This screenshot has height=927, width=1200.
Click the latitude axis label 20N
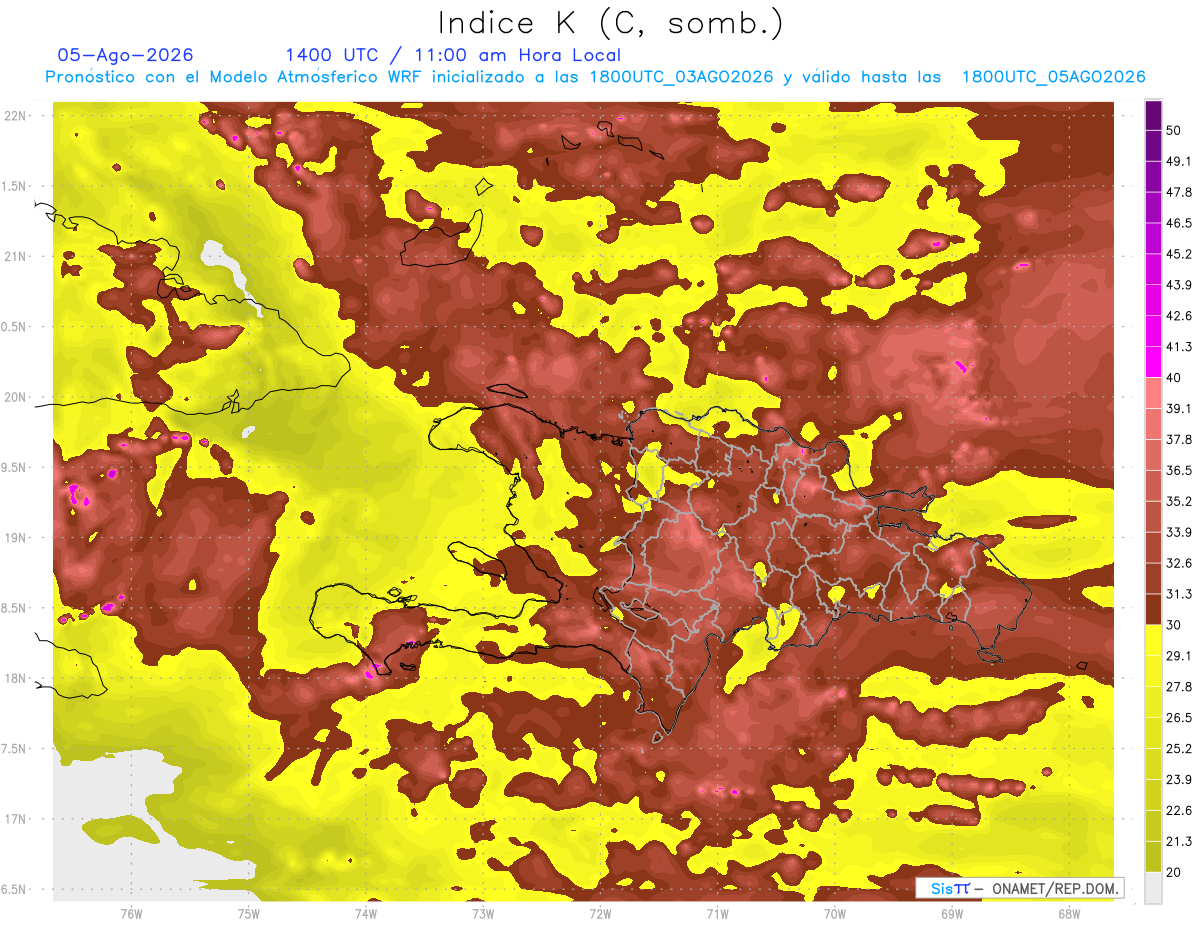pos(16,397)
